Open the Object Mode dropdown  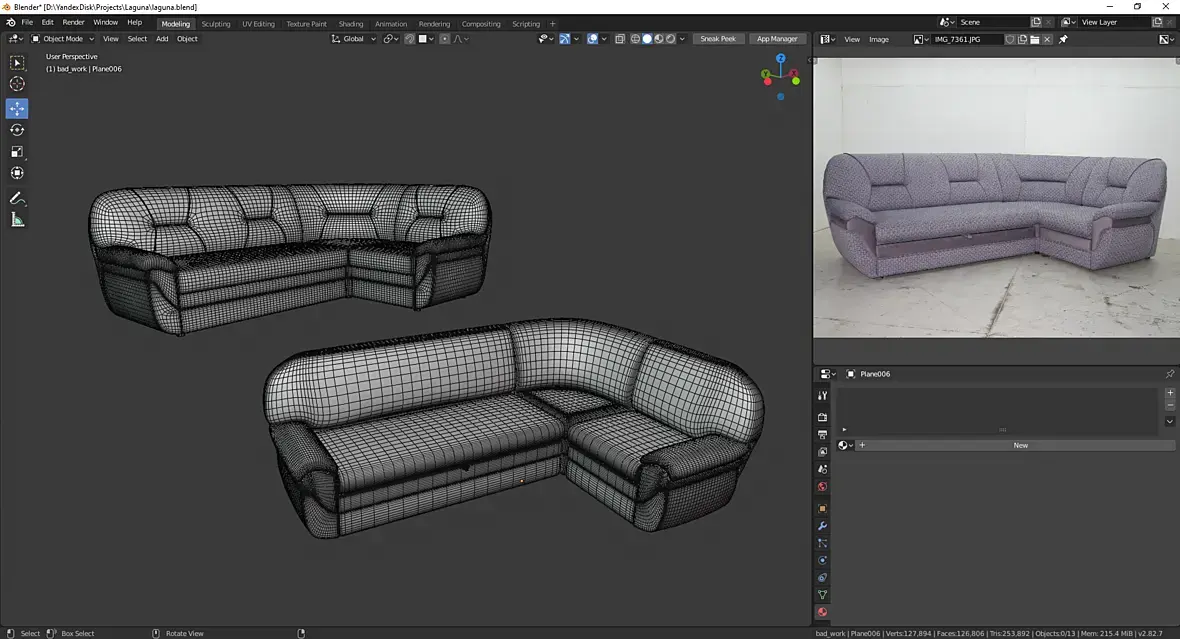click(x=62, y=39)
